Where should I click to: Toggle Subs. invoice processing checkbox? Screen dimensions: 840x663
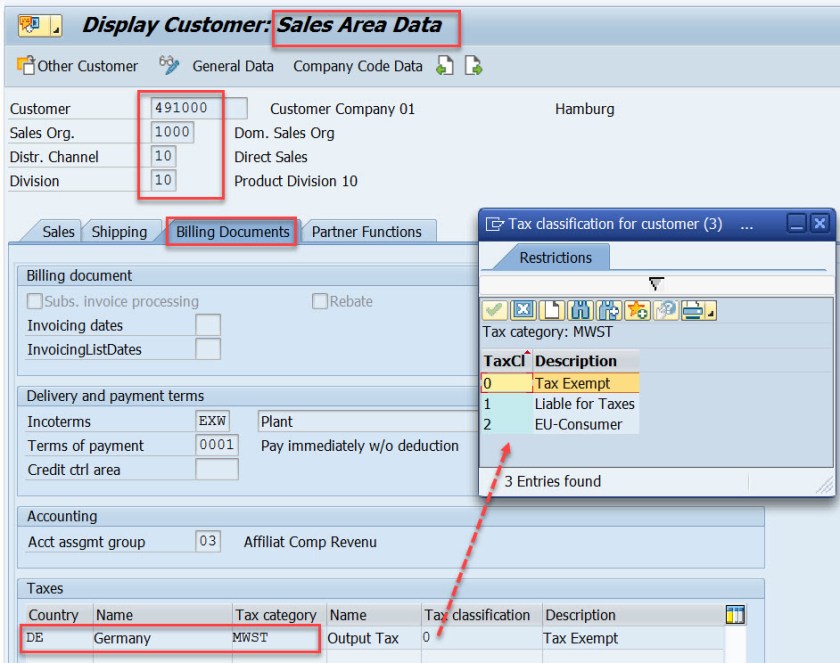pyautogui.click(x=36, y=301)
